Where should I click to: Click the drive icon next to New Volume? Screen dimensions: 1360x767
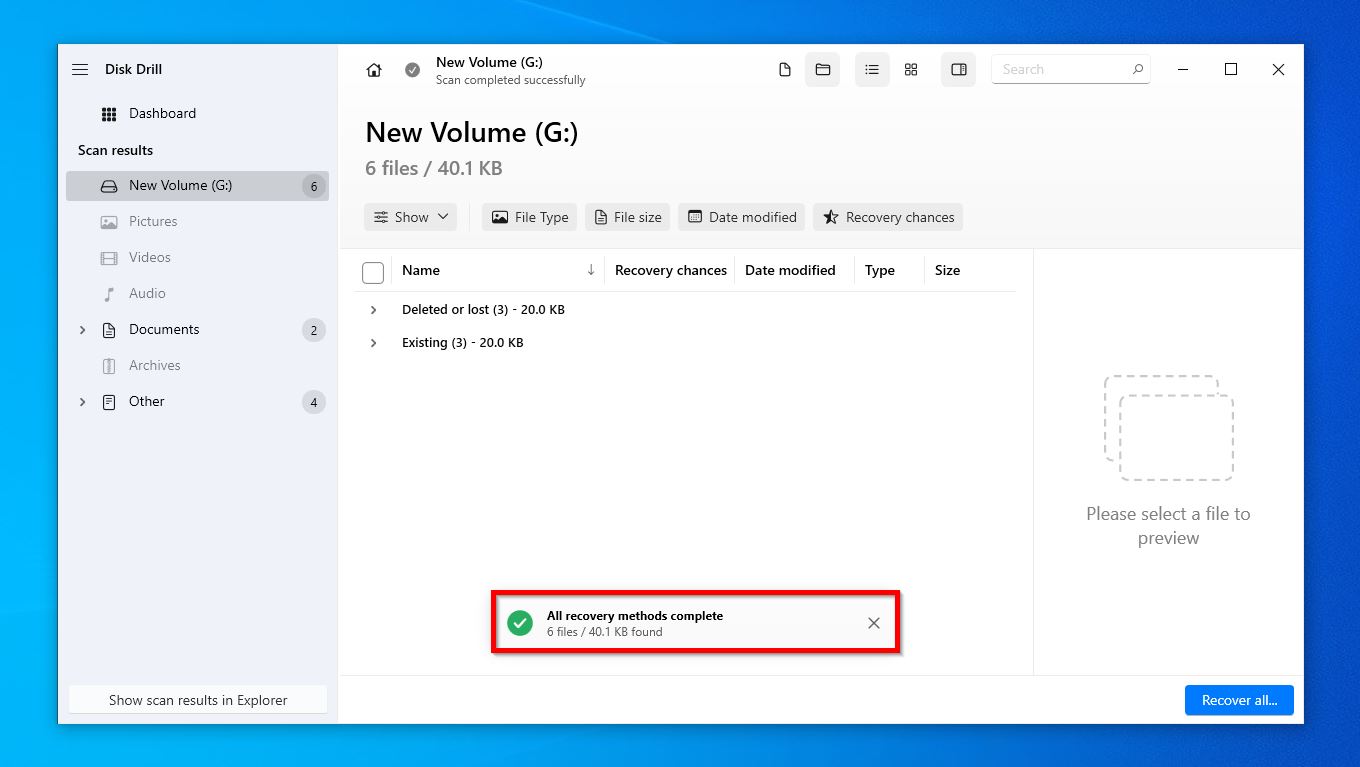109,186
